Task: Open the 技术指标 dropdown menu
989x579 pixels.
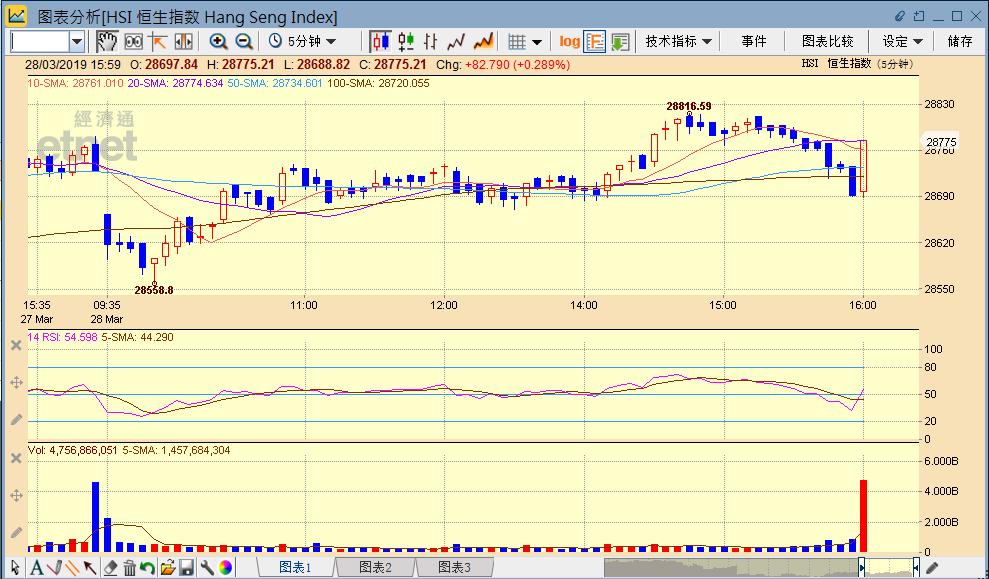Action: click(x=678, y=42)
